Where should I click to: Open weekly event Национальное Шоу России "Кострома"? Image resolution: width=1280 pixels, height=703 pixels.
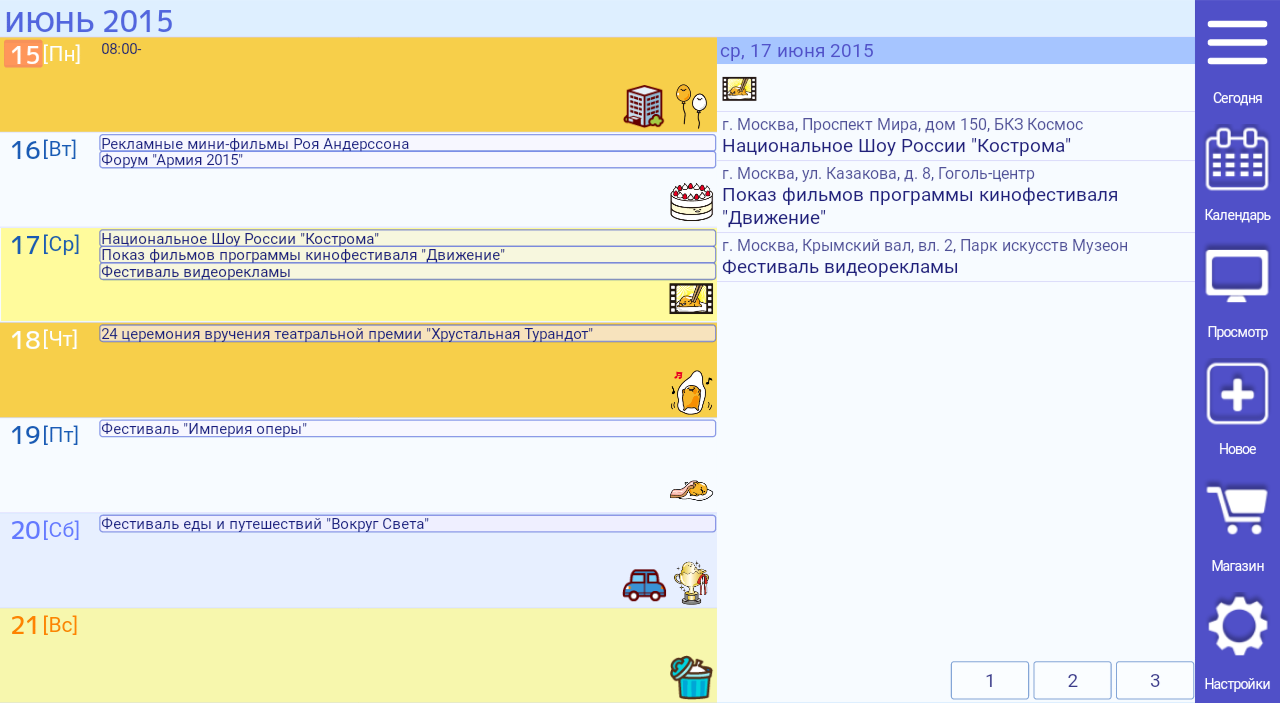pyautogui.click(x=408, y=238)
